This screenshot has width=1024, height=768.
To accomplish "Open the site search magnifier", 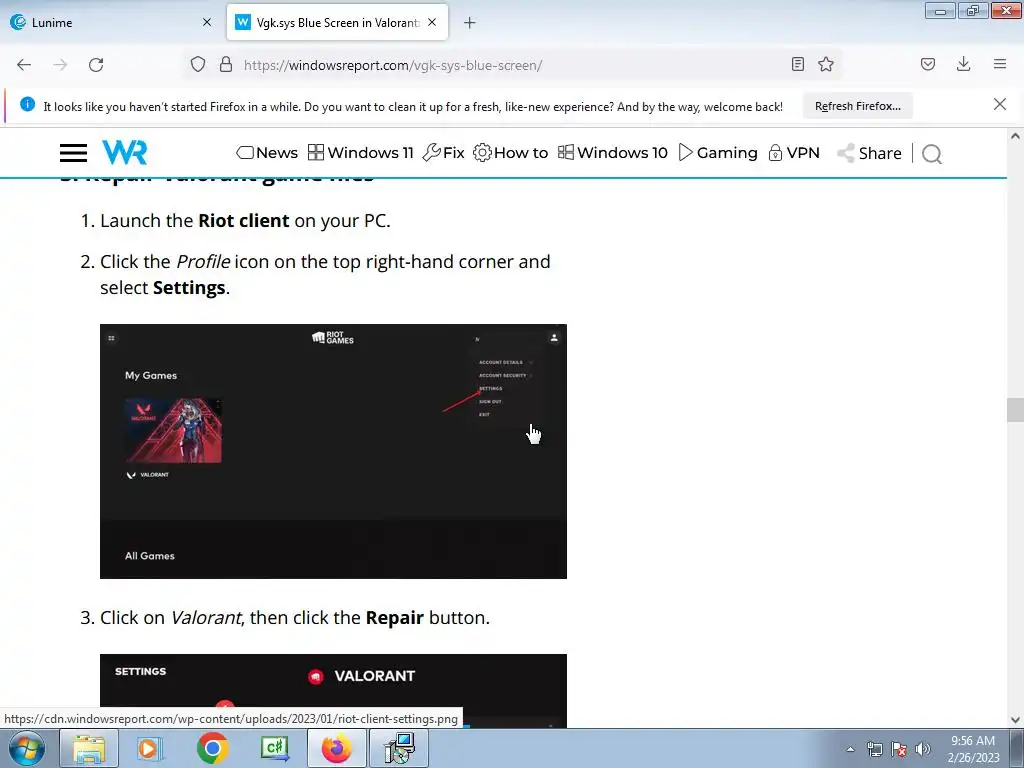I will pyautogui.click(x=932, y=154).
